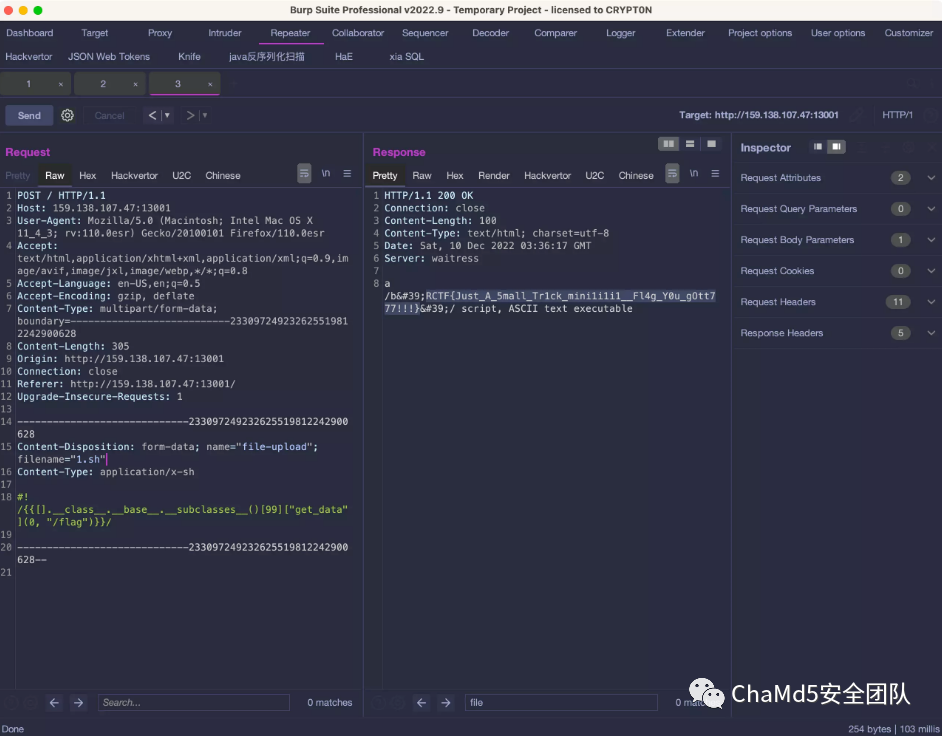Viewport: 942px width, 736px height.
Task: Open the Logger tab
Action: (x=621, y=33)
